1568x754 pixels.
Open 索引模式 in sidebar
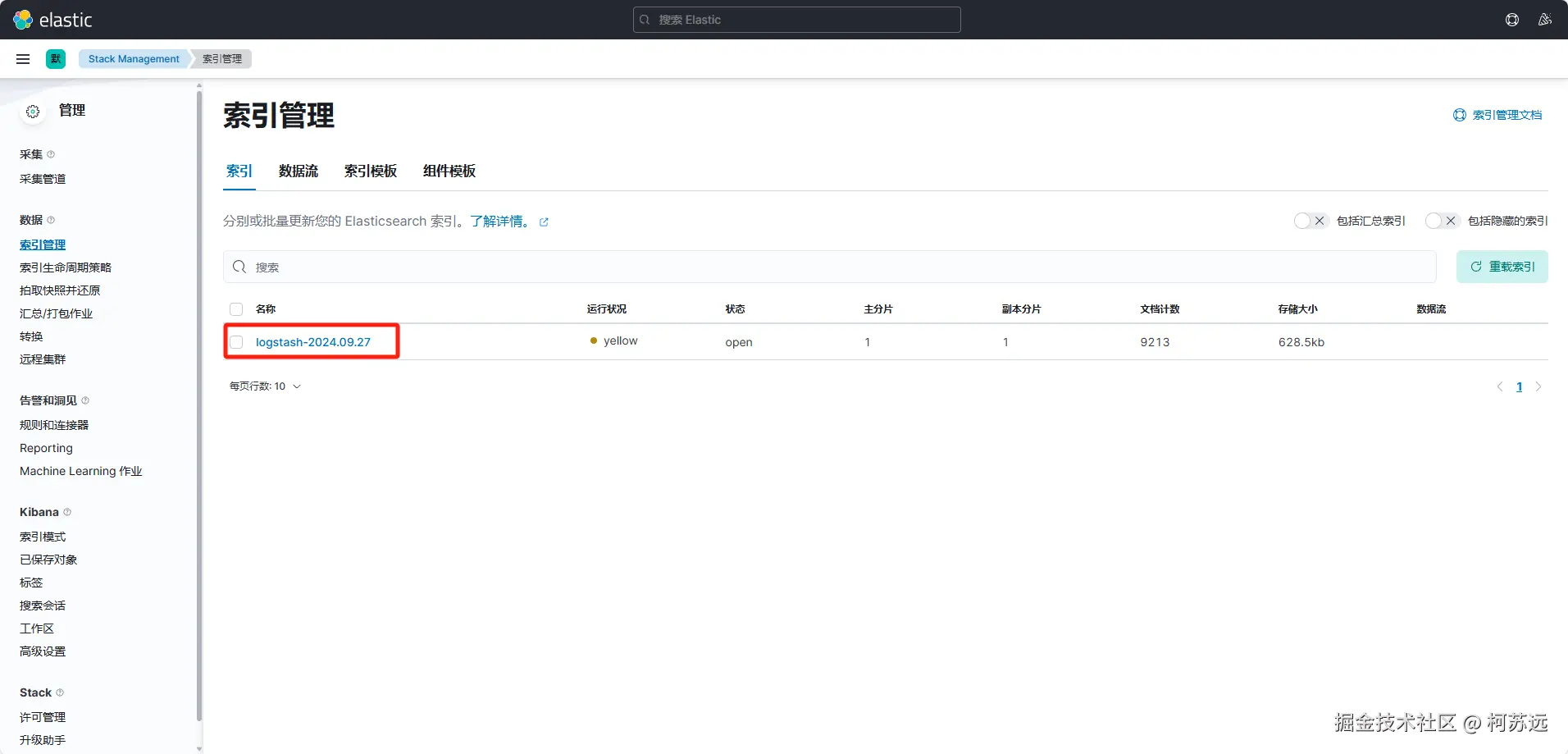[43, 537]
